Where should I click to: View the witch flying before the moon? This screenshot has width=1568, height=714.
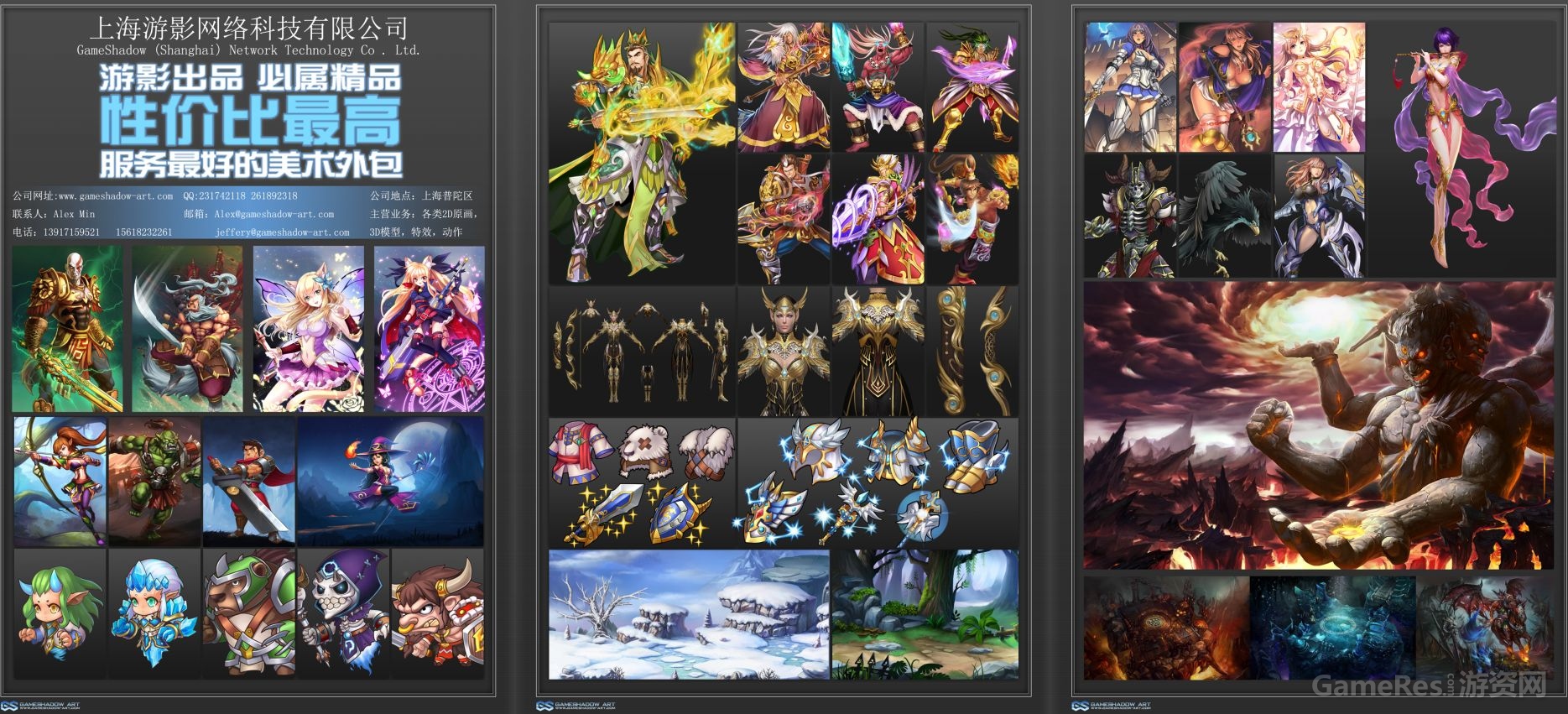pyautogui.click(x=390, y=482)
